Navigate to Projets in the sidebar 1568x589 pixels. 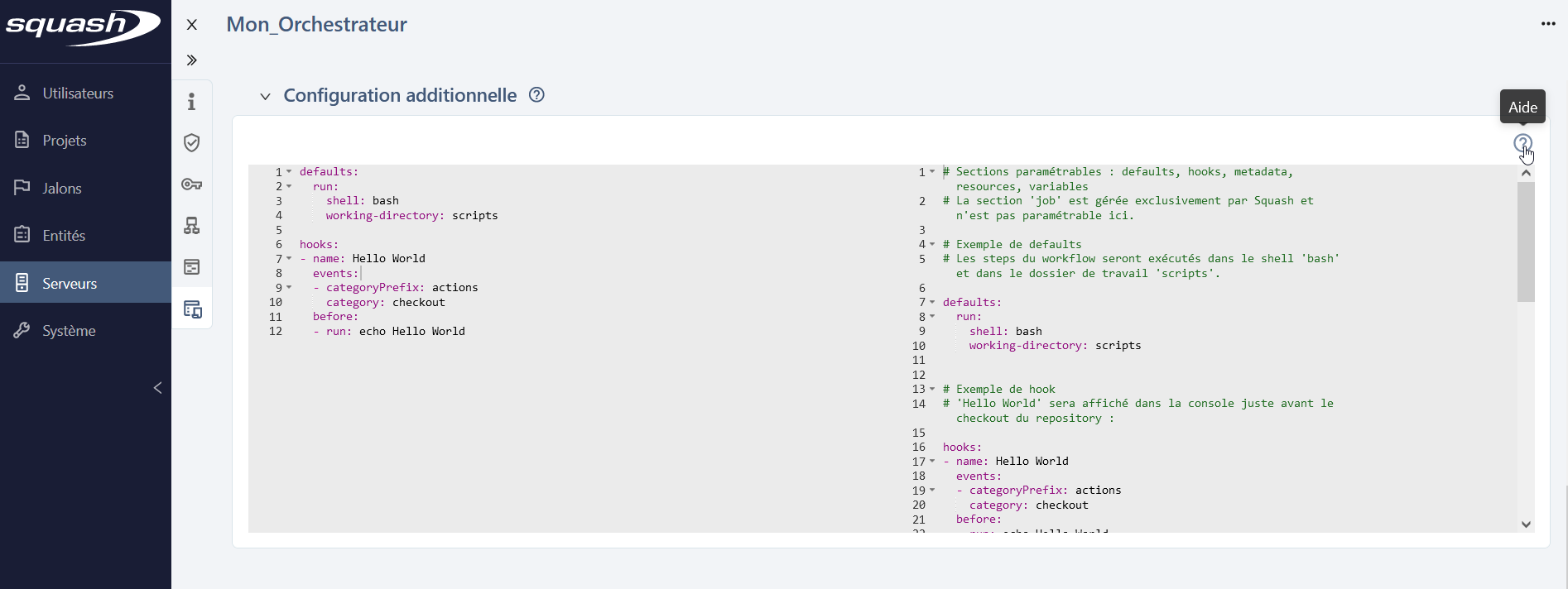(x=65, y=141)
